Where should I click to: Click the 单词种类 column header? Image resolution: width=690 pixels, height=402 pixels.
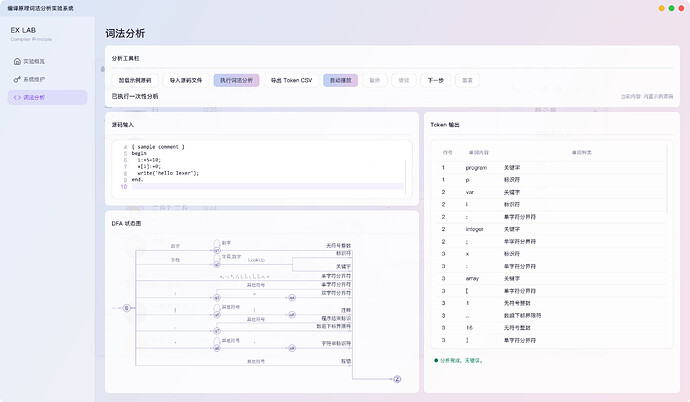[582, 153]
